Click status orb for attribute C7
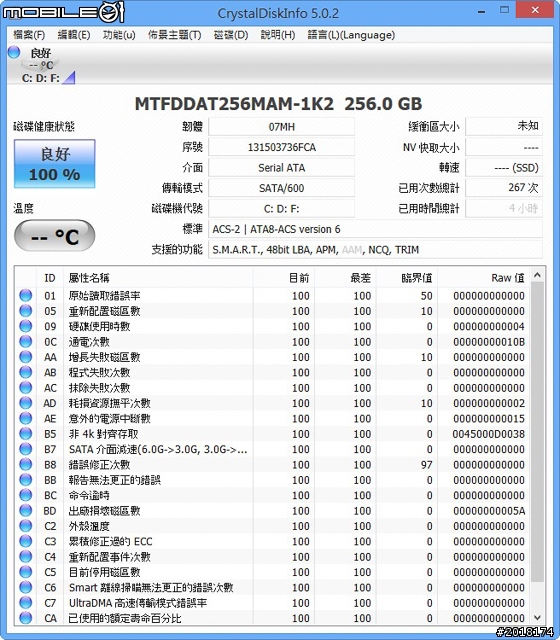The width and height of the screenshot is (560, 640). point(26,602)
